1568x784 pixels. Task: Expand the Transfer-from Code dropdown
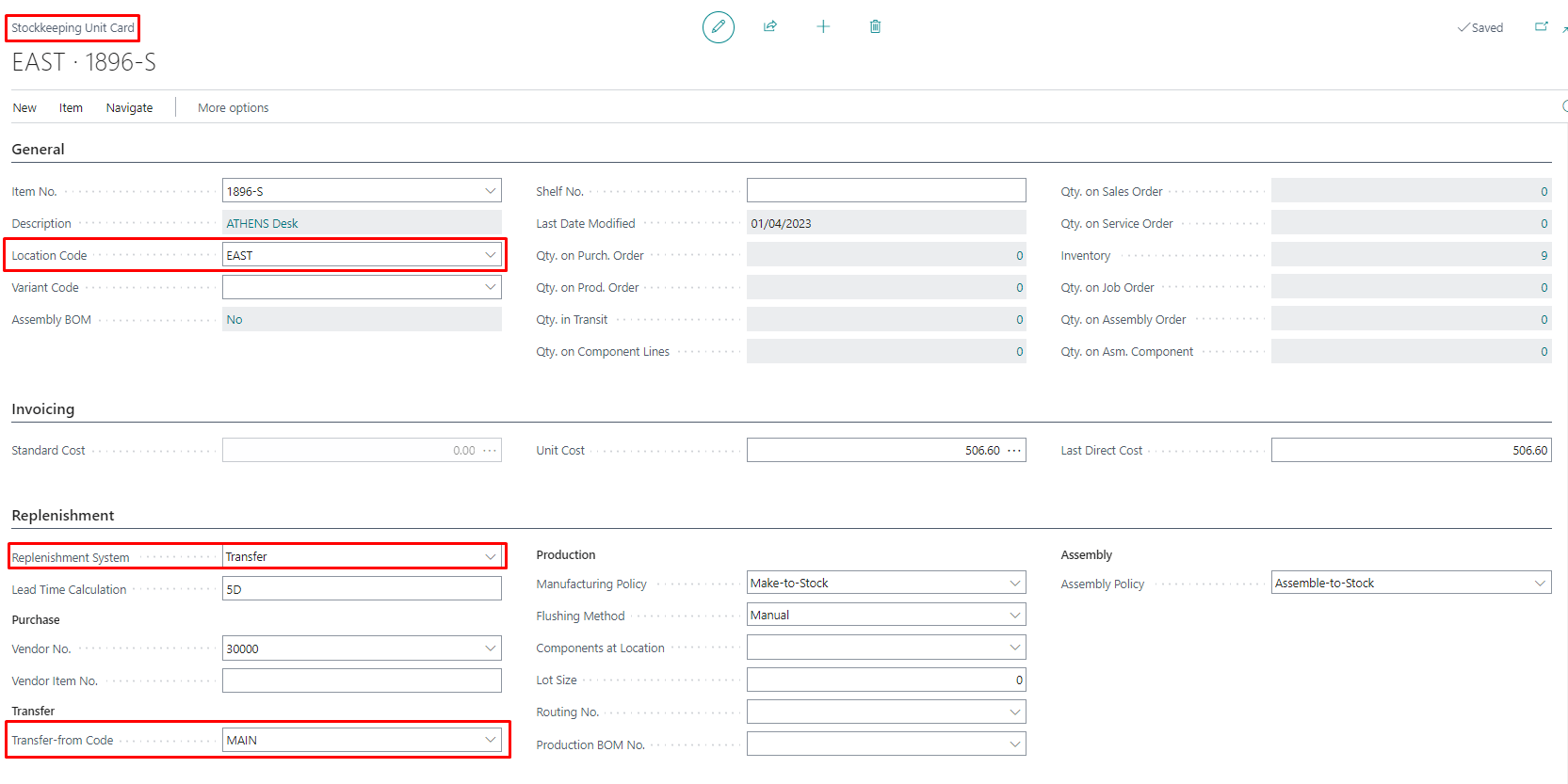pos(491,740)
